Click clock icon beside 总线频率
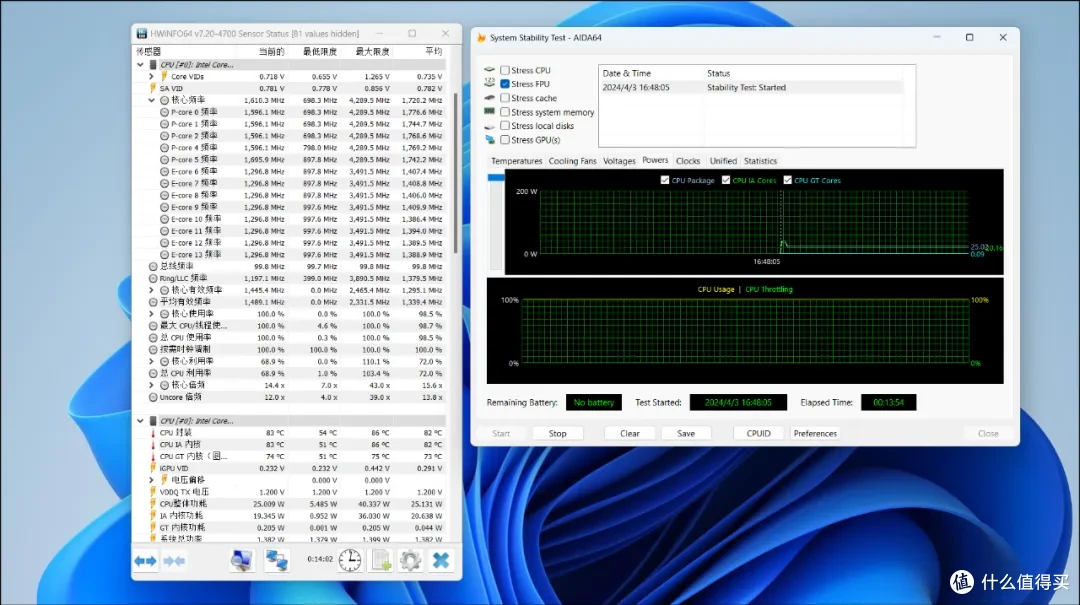 pos(153,267)
